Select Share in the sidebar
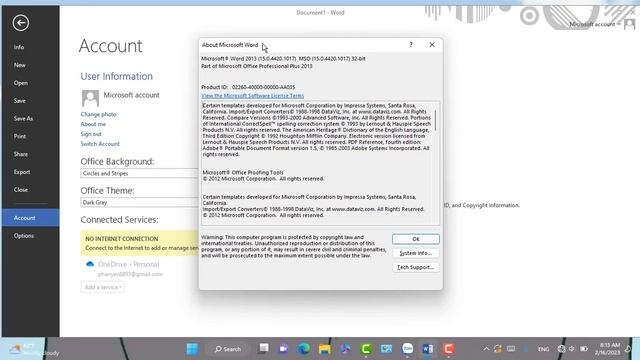This screenshot has height=360, width=640. pos(21,154)
